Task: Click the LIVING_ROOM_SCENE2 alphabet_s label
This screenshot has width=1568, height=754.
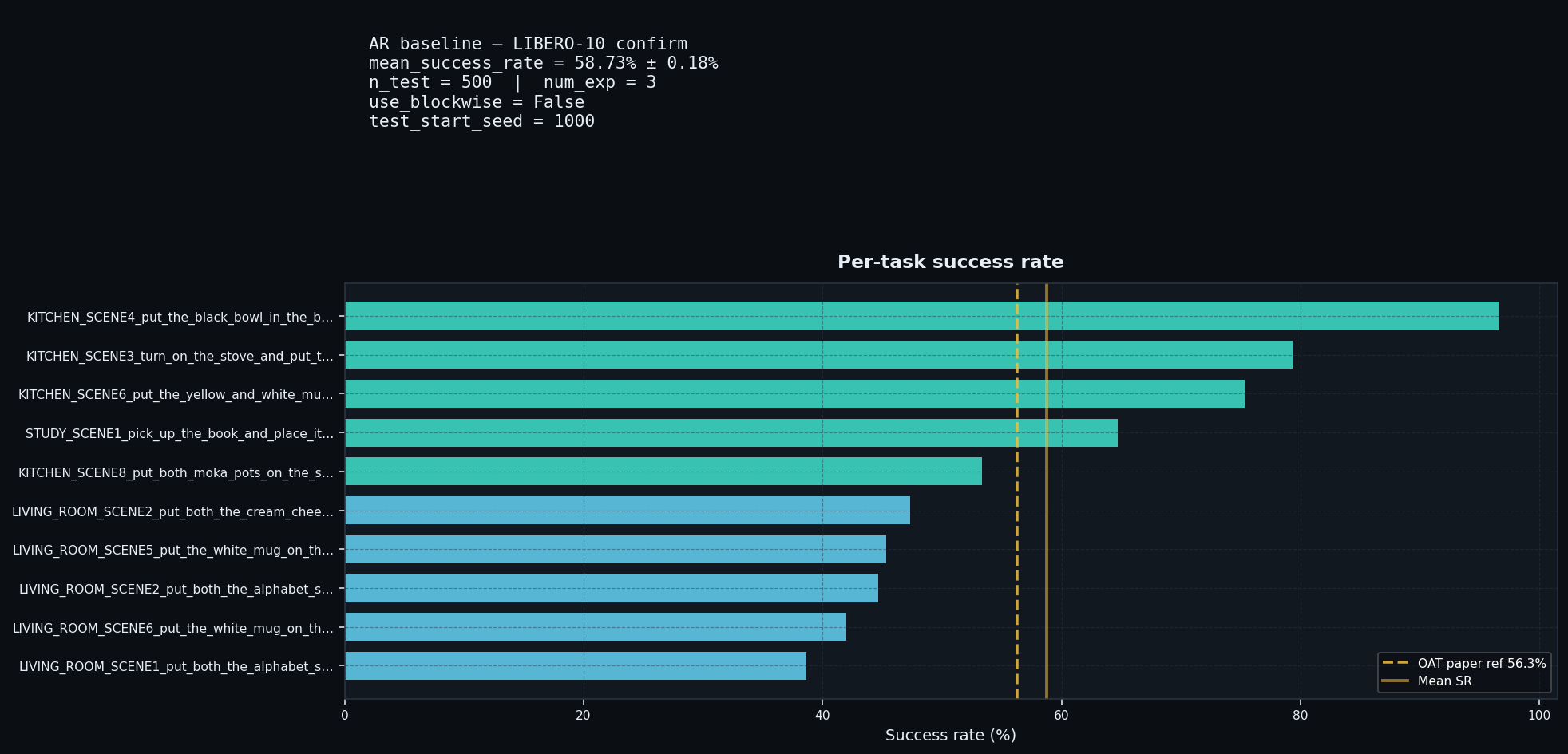Action: coord(176,590)
